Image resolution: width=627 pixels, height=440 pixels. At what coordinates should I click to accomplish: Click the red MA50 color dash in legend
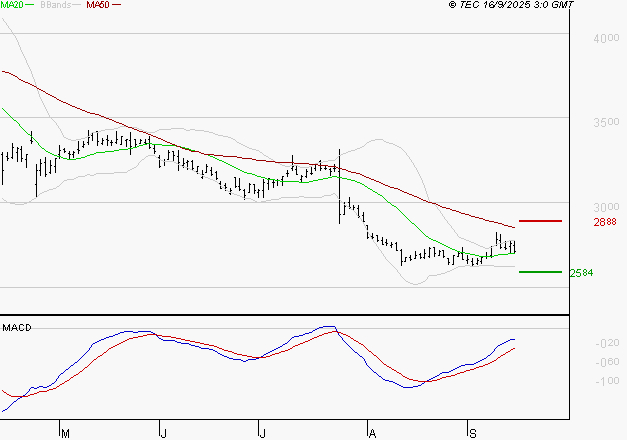pos(117,6)
